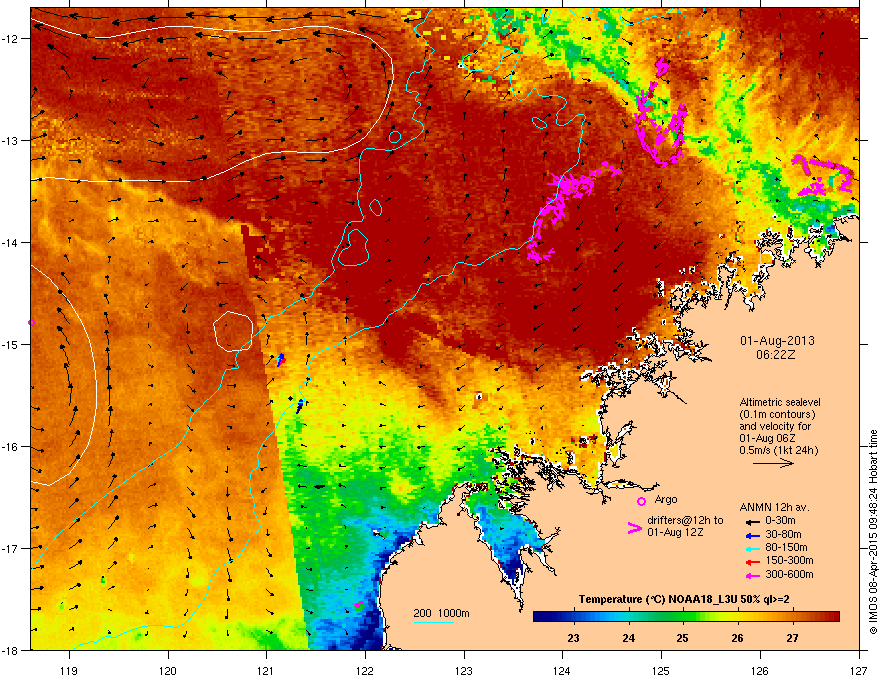The image size is (880, 680).
Task: Click the "30-80m" depth label
Action: 783,535
